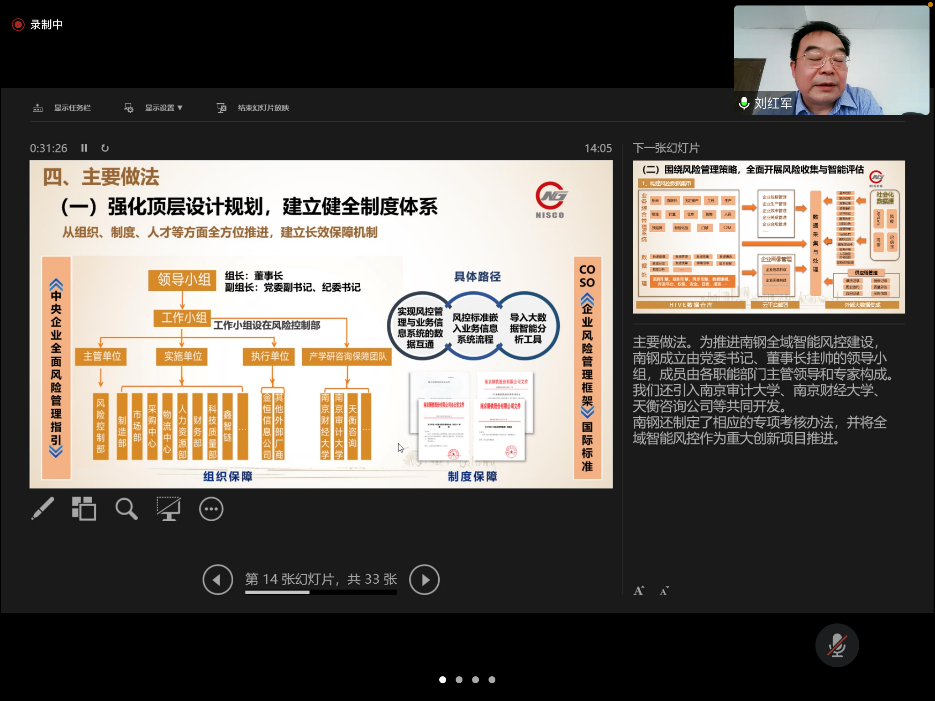Screen dimensions: 935x701
Task: Open the see all slides grid
Action: click(x=84, y=509)
